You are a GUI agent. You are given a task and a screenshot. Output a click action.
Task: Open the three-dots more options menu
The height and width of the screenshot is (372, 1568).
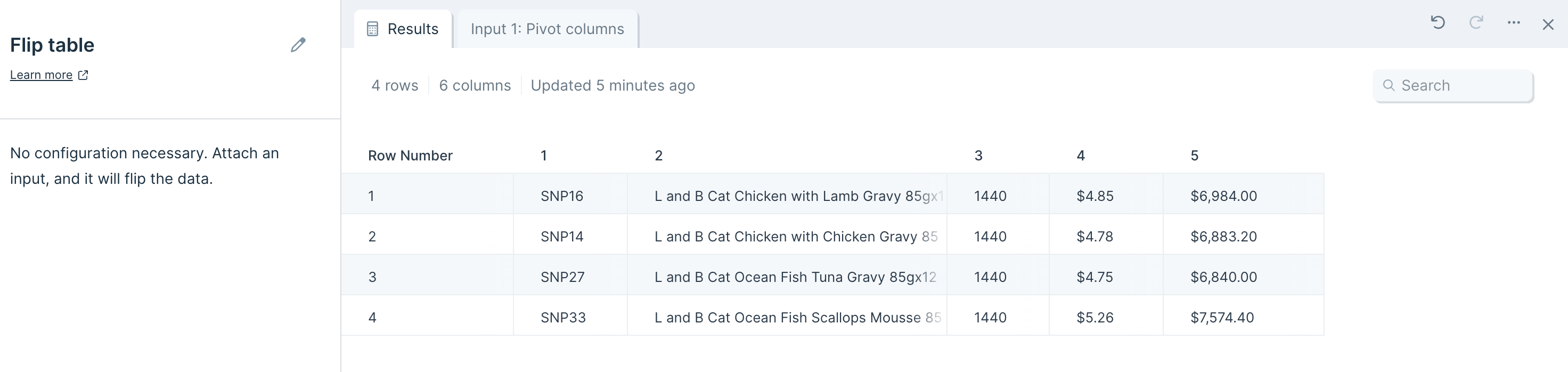1513,23
